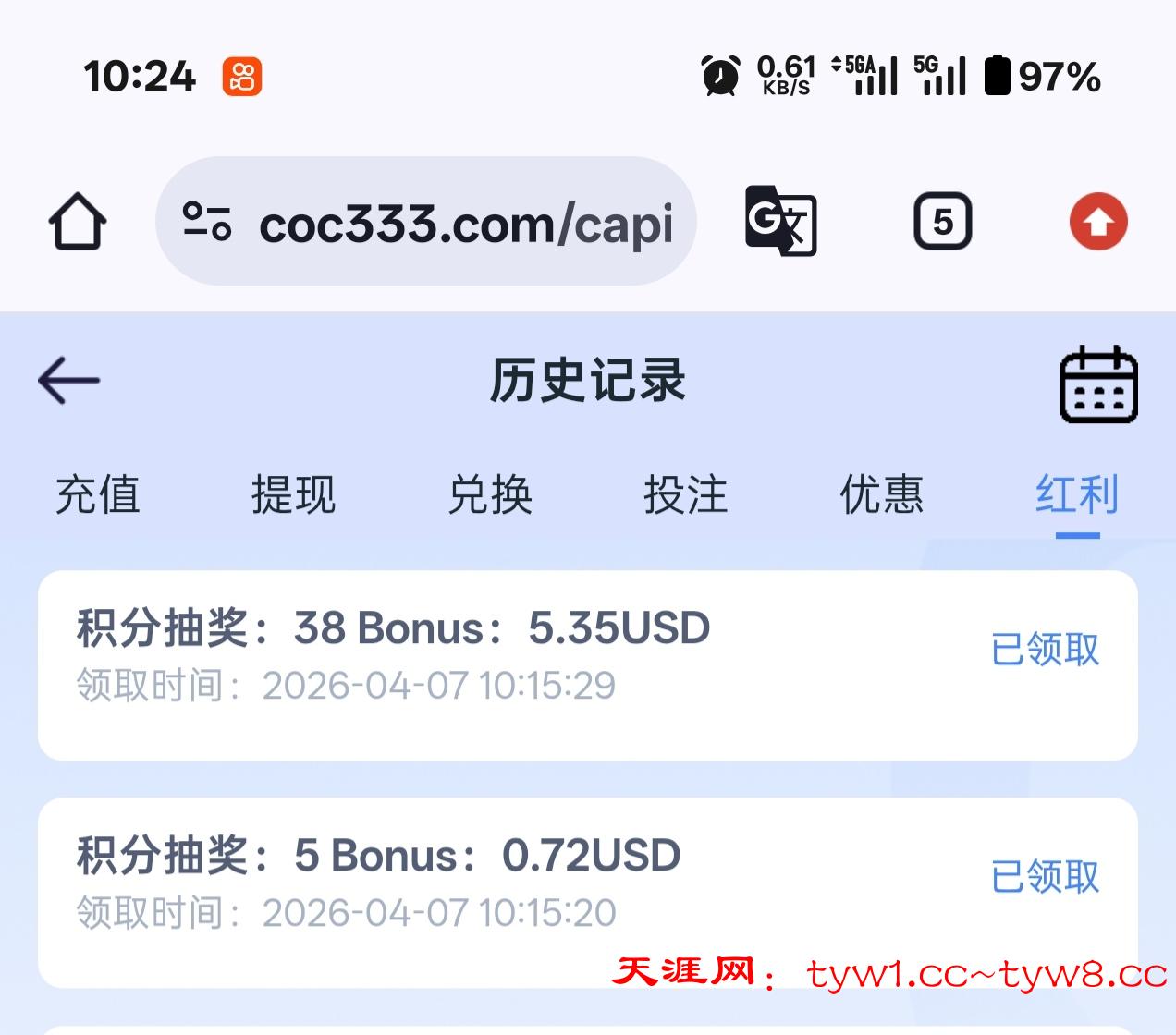Select the 红利 tab
The height and width of the screenshot is (1035, 1176).
coord(1078,494)
